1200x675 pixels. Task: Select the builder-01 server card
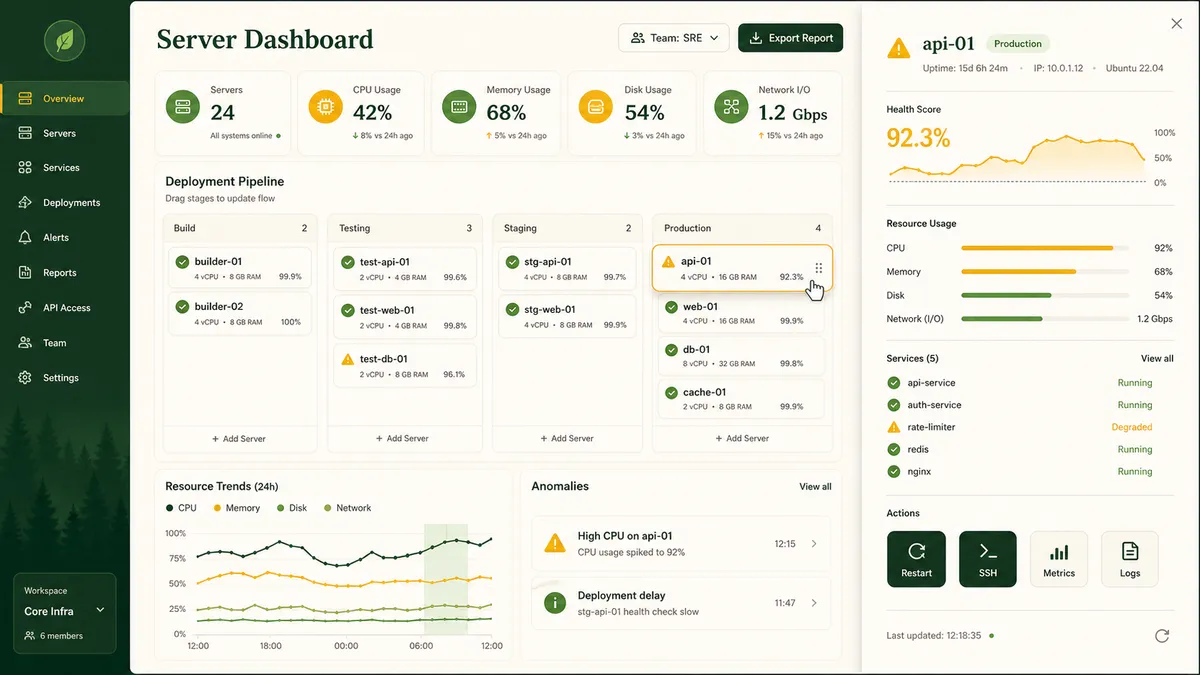point(239,268)
